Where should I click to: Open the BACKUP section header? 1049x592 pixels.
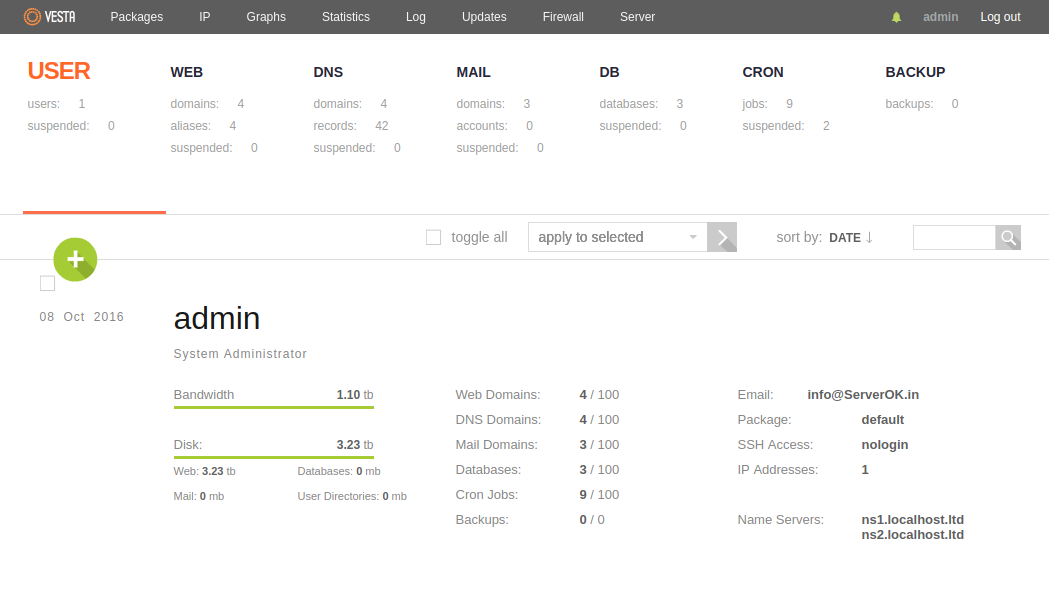pos(913,71)
